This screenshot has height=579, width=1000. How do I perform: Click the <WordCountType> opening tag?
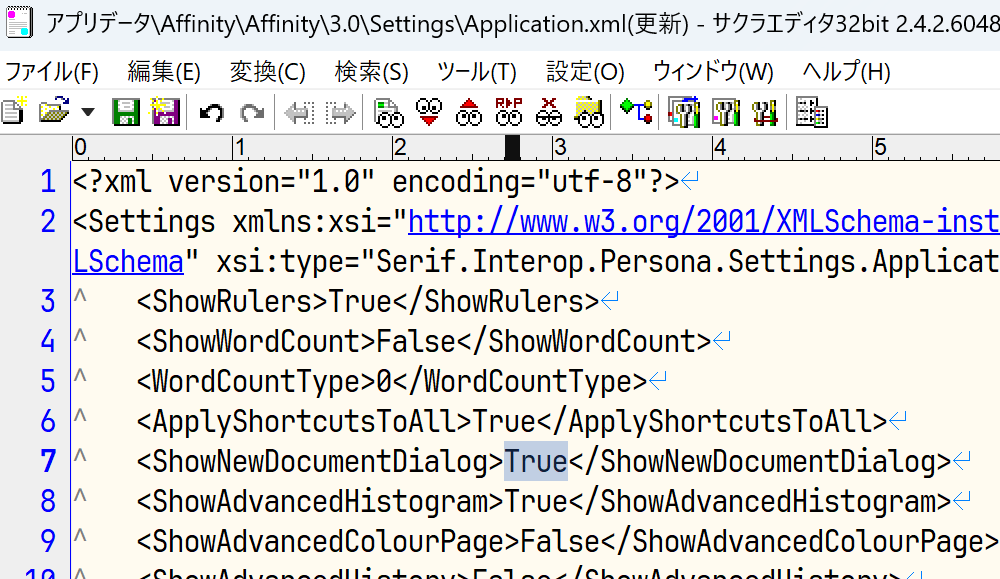[256, 382]
